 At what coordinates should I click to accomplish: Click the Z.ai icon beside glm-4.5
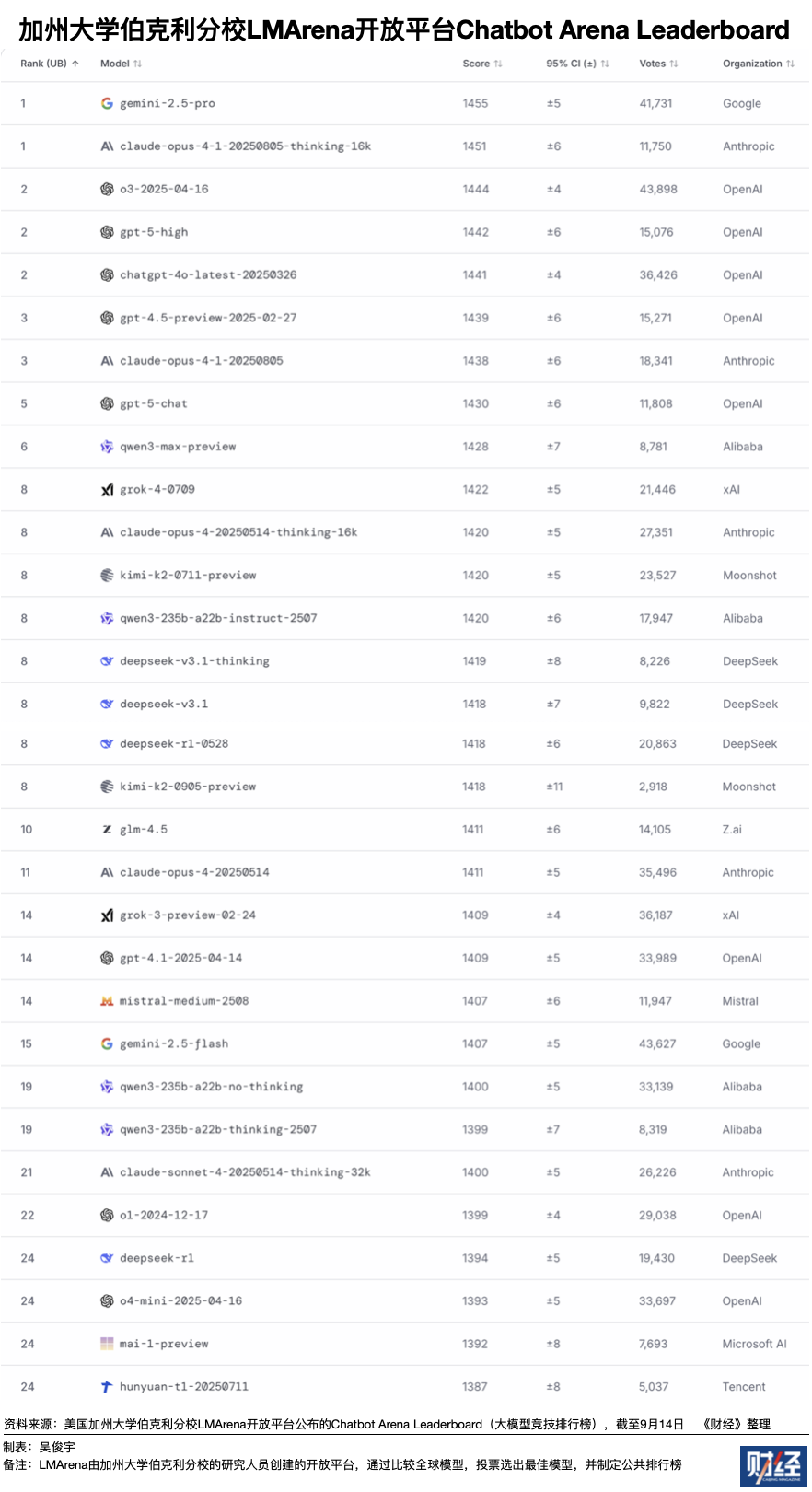pos(107,830)
